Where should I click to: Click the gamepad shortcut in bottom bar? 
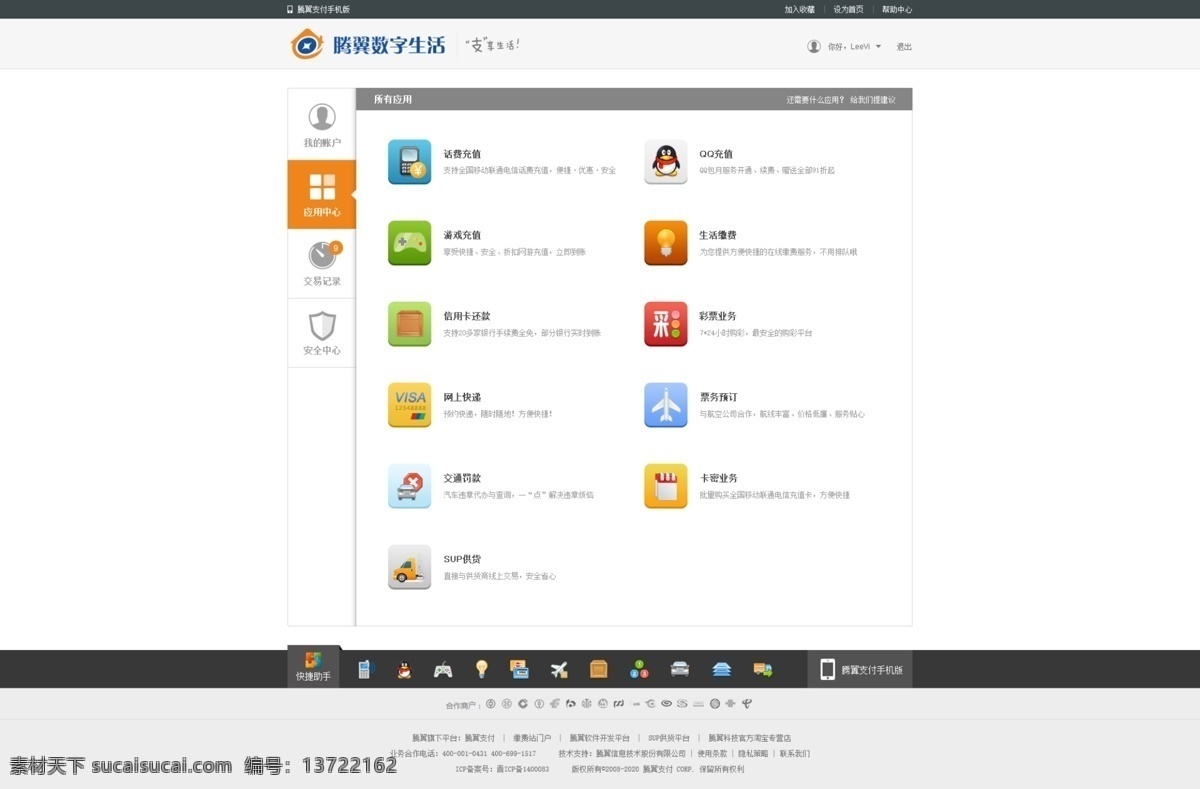point(442,670)
